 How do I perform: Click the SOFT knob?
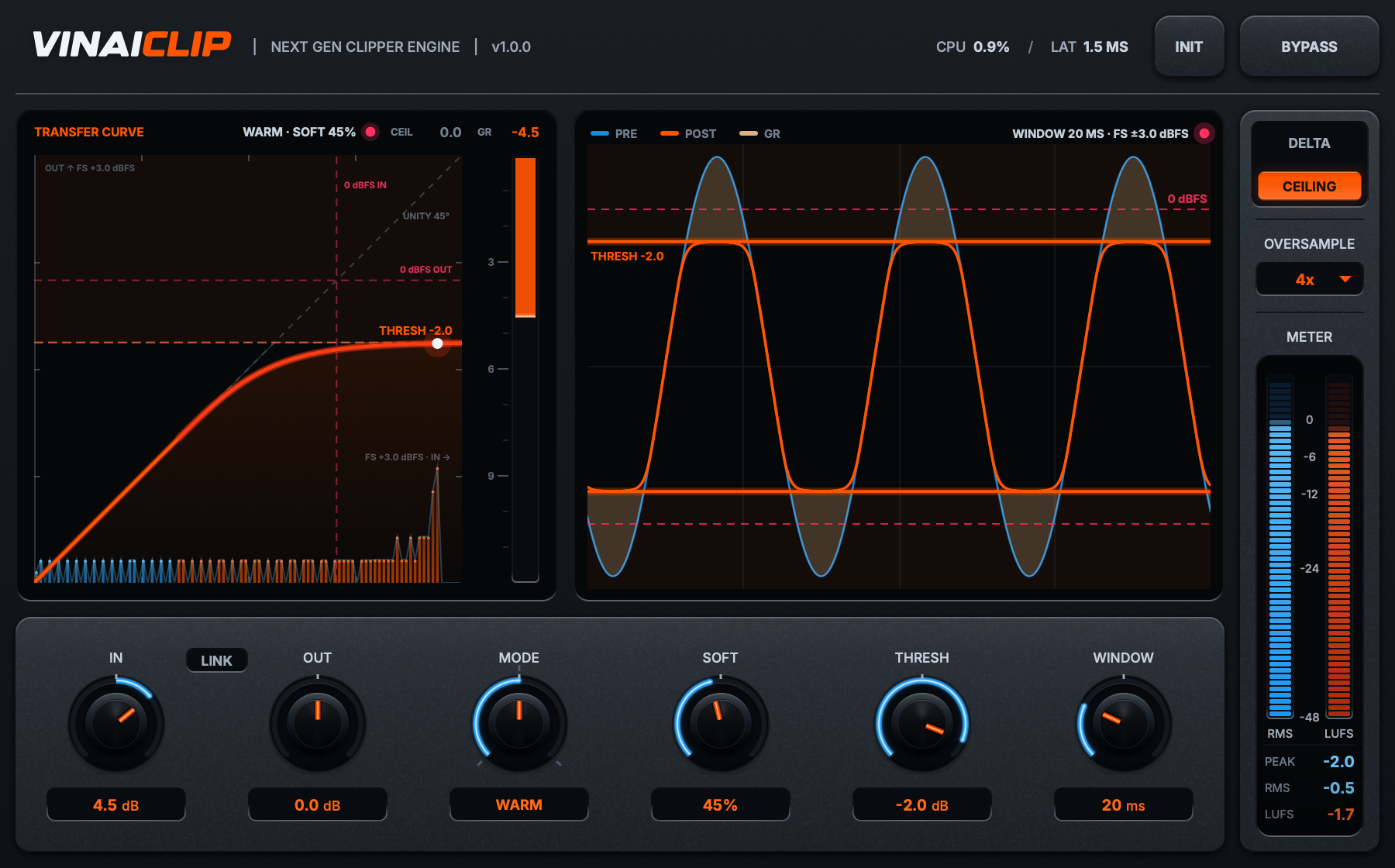click(x=721, y=723)
